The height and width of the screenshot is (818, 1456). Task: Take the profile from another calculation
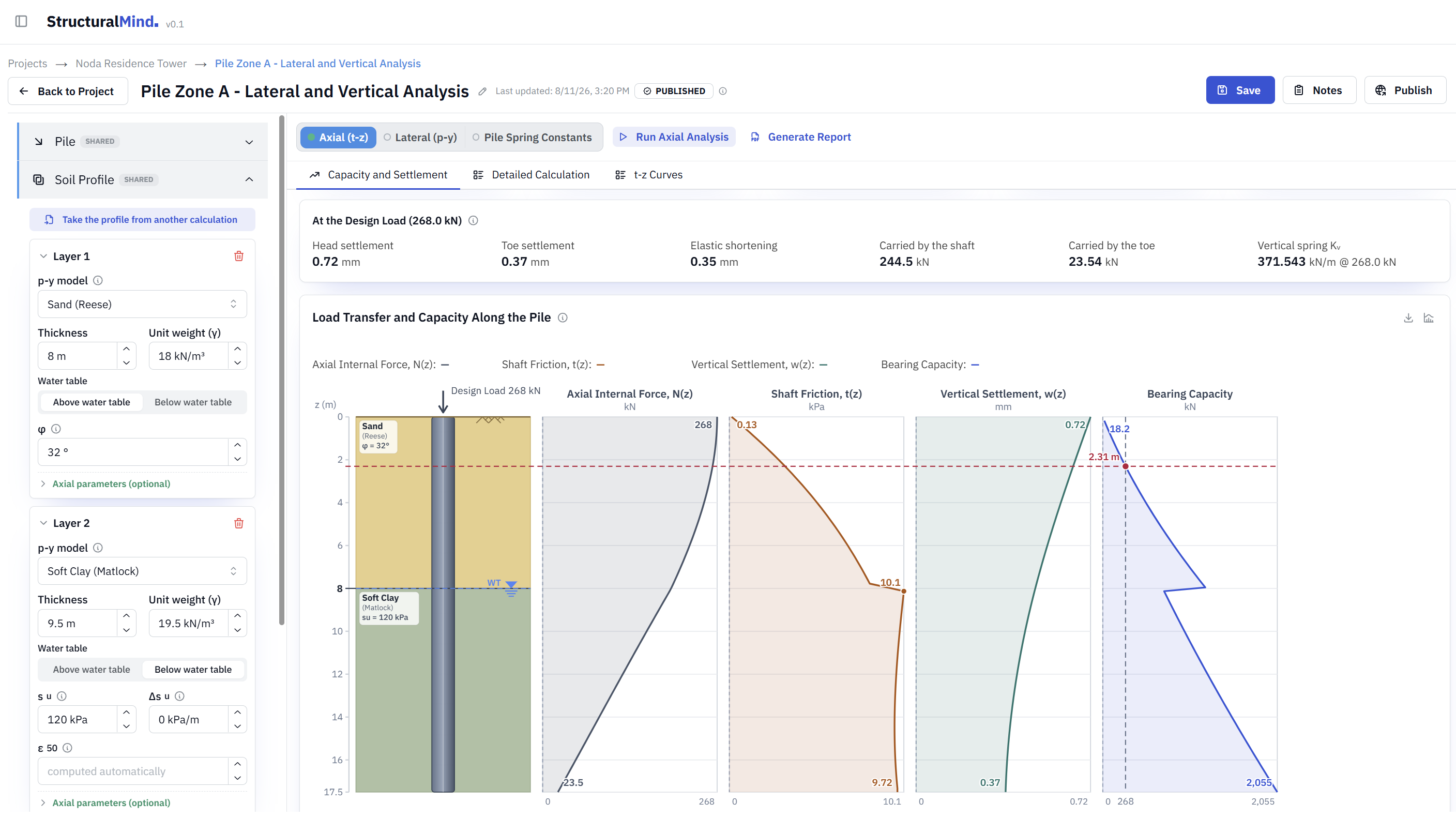coord(142,219)
